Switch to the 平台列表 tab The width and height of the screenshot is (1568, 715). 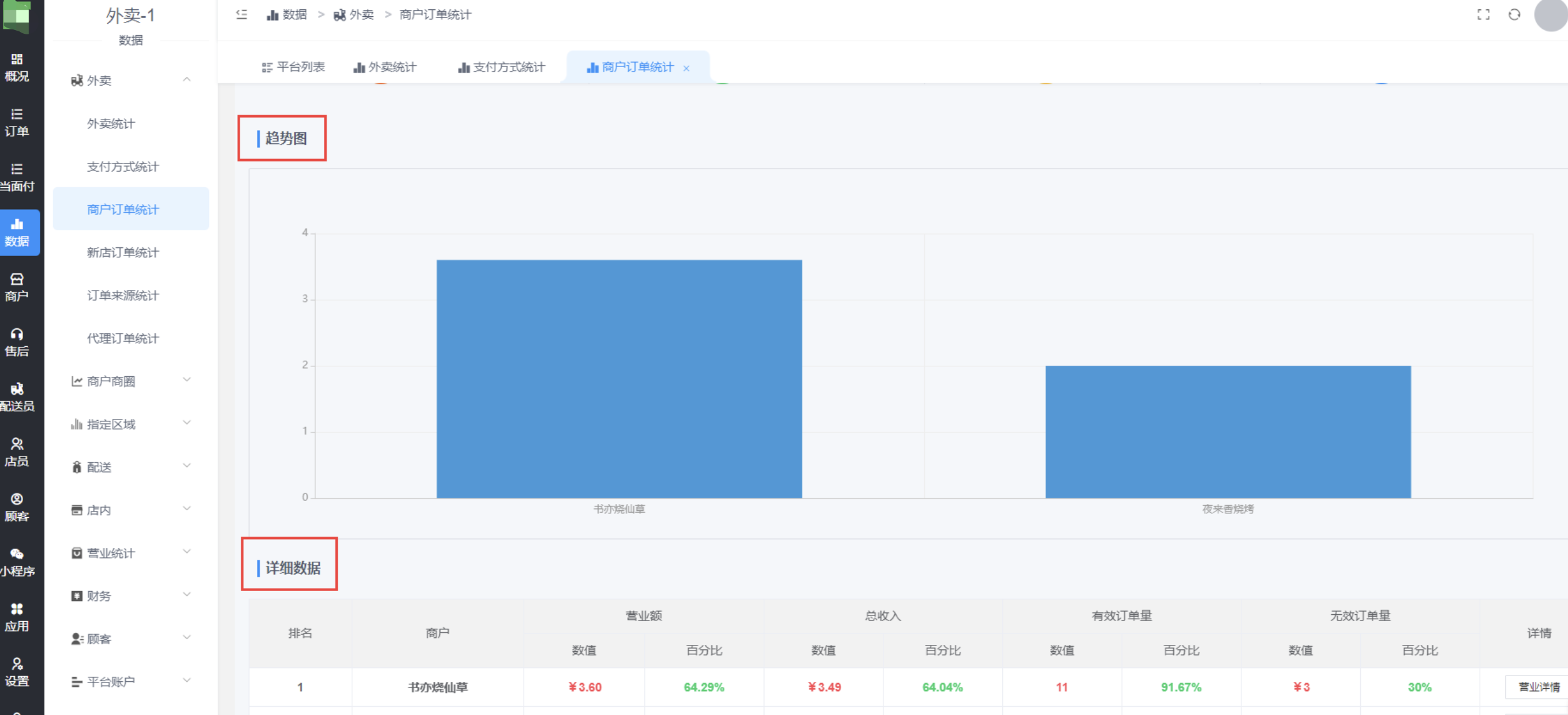293,67
